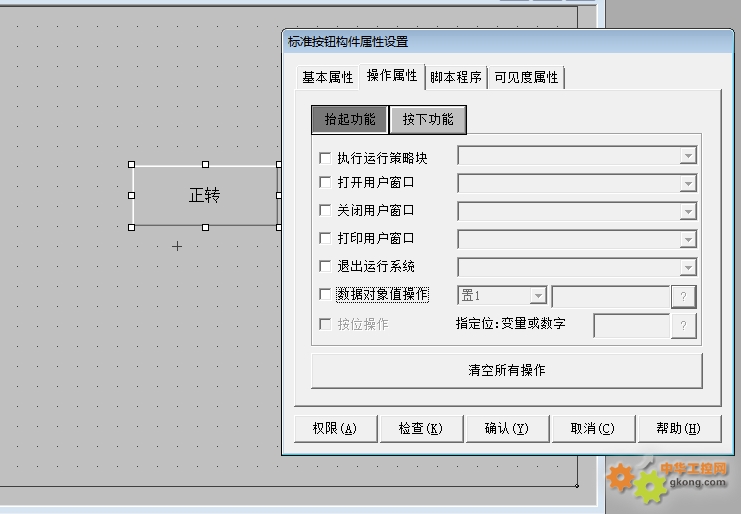Open the 打开用户窗口 dropdown list
This screenshot has width=741, height=514.
(x=688, y=183)
